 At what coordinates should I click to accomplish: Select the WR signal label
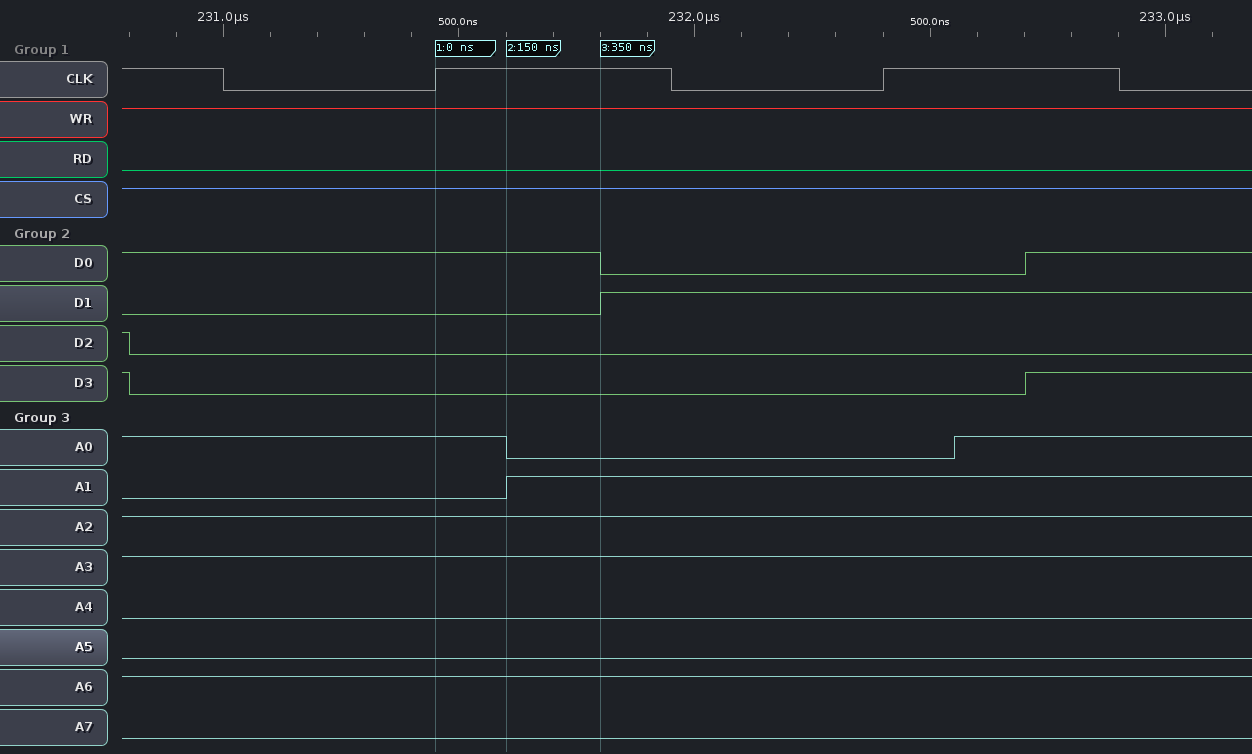tap(53, 119)
